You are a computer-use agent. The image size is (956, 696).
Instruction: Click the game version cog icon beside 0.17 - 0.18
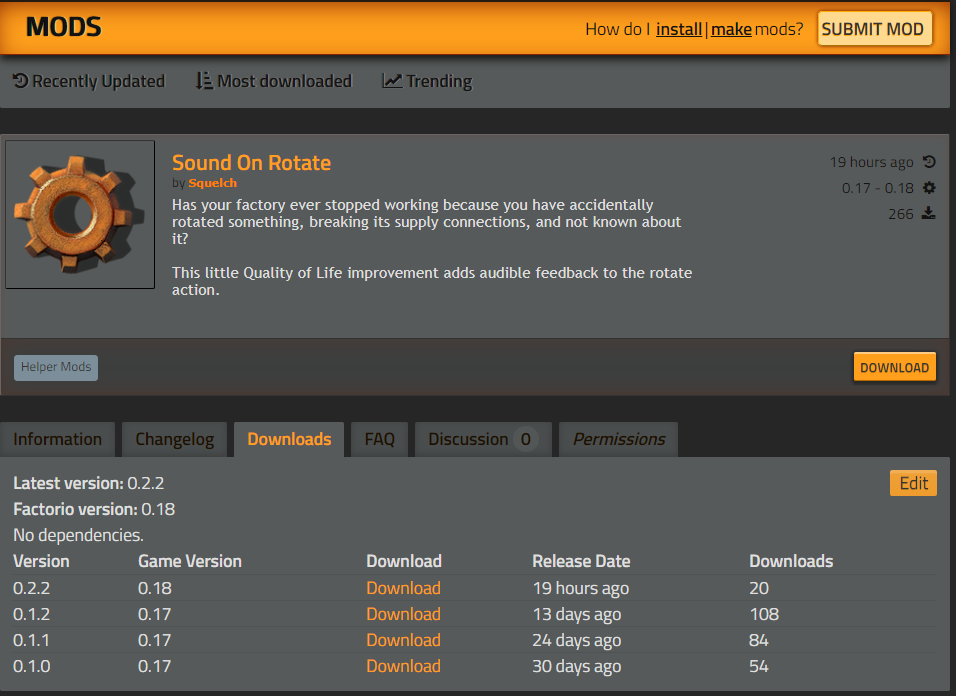[x=929, y=188]
